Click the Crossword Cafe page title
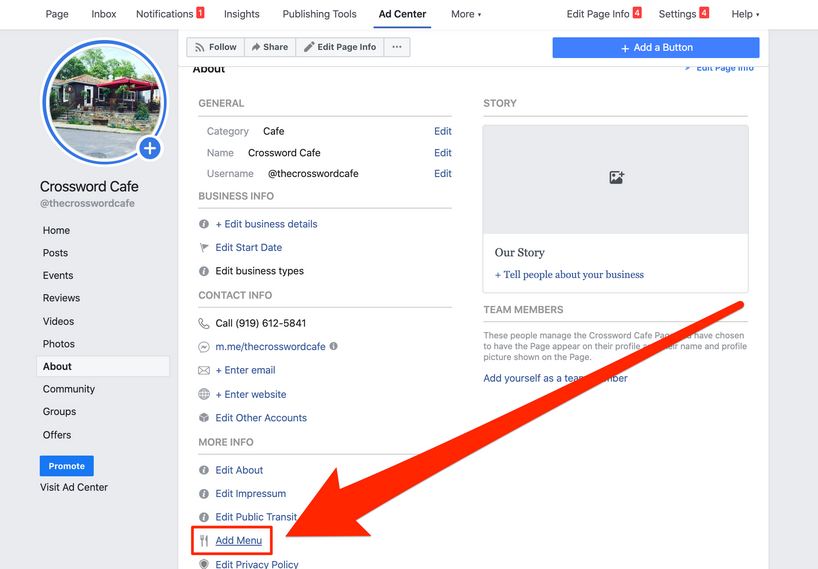The image size is (818, 569). click(89, 186)
